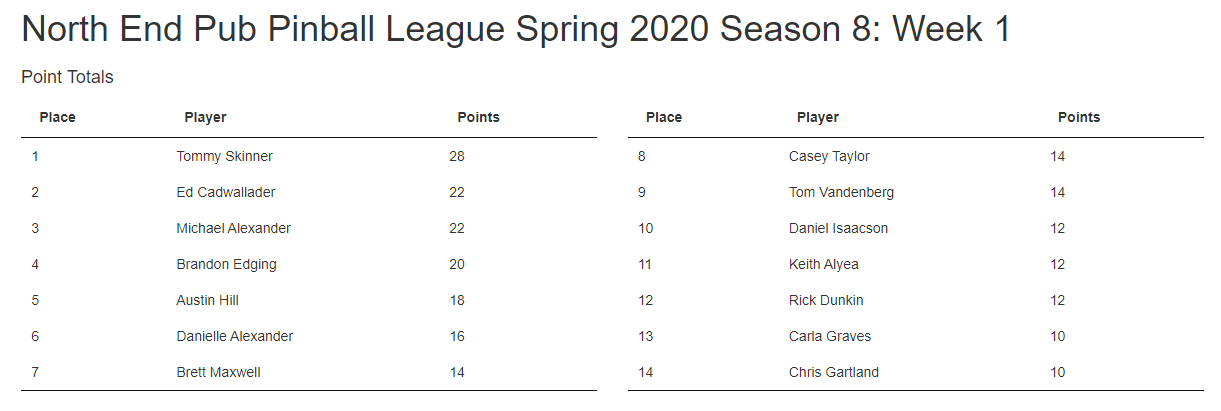Click on Austin Hill's name
The height and width of the screenshot is (411, 1221).
pos(207,300)
